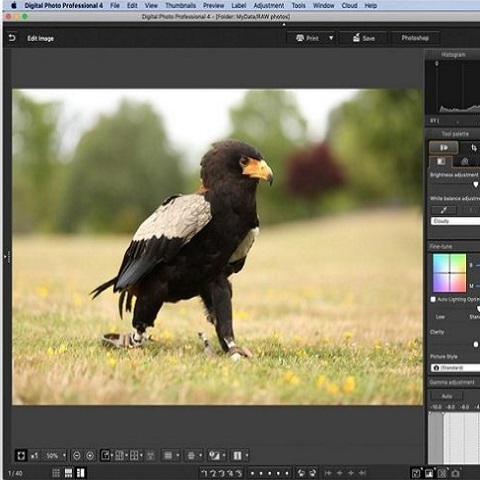Click the back arrow beside Edit Image

(12, 38)
